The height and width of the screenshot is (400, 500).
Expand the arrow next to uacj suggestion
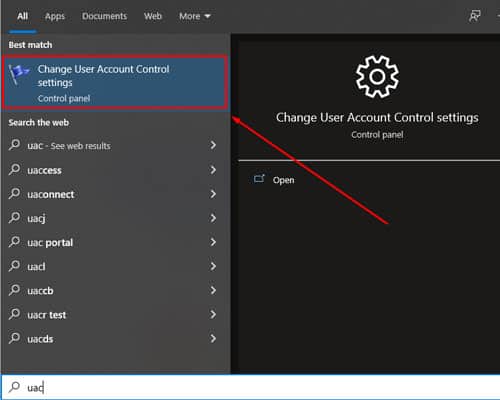pos(213,218)
